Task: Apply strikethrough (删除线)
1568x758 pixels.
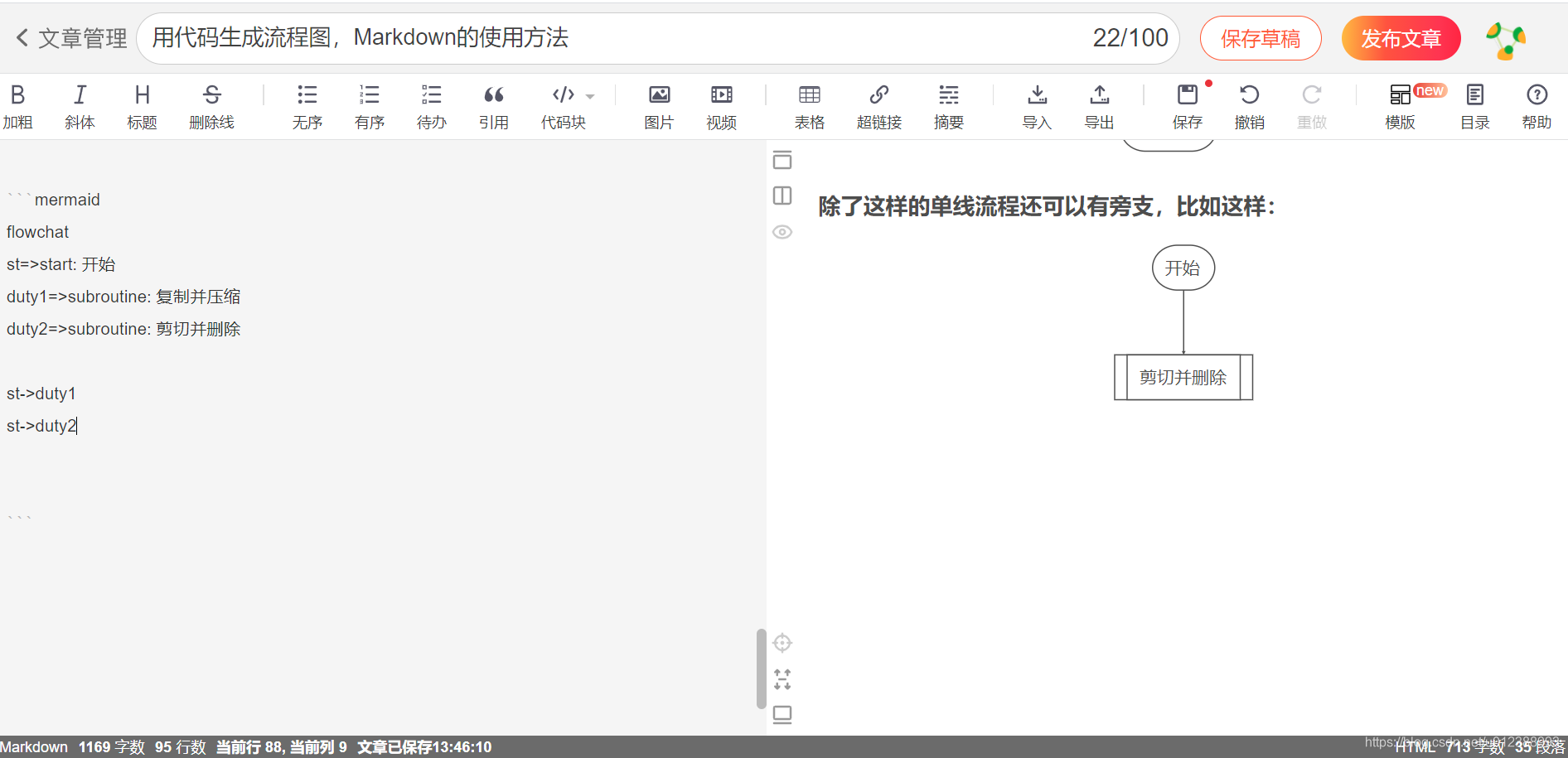Action: [x=212, y=107]
